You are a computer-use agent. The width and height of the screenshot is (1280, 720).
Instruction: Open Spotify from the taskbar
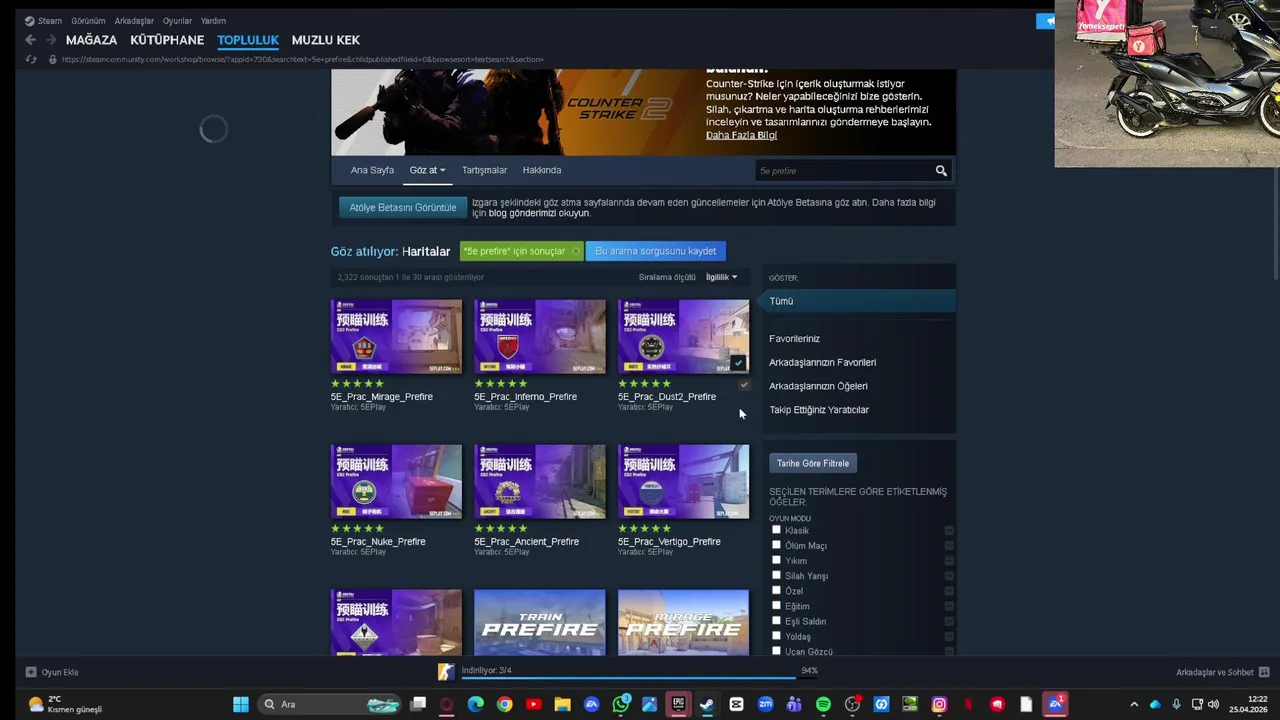pyautogui.click(x=823, y=704)
